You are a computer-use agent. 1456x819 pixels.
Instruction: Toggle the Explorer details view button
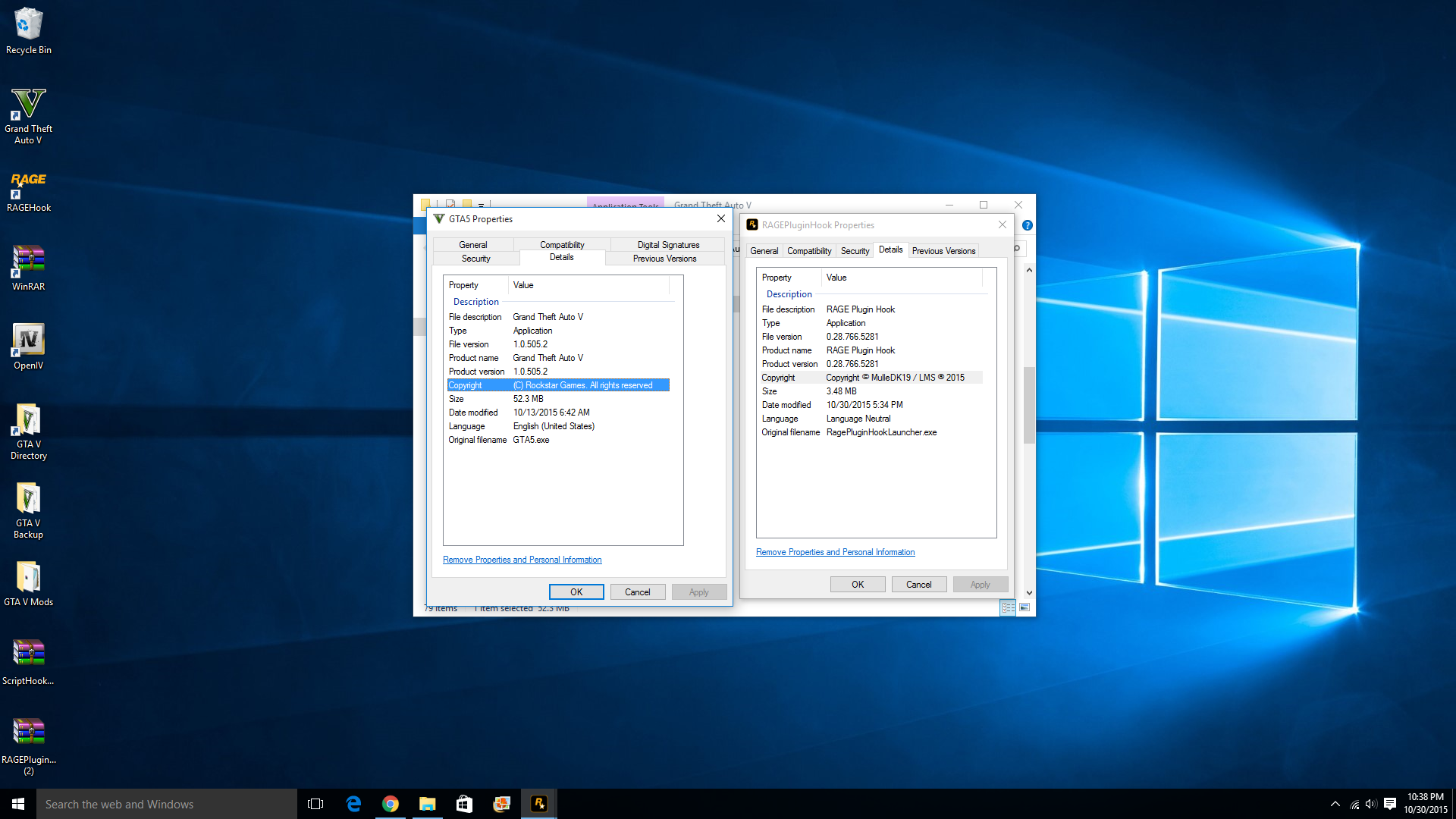(1008, 607)
